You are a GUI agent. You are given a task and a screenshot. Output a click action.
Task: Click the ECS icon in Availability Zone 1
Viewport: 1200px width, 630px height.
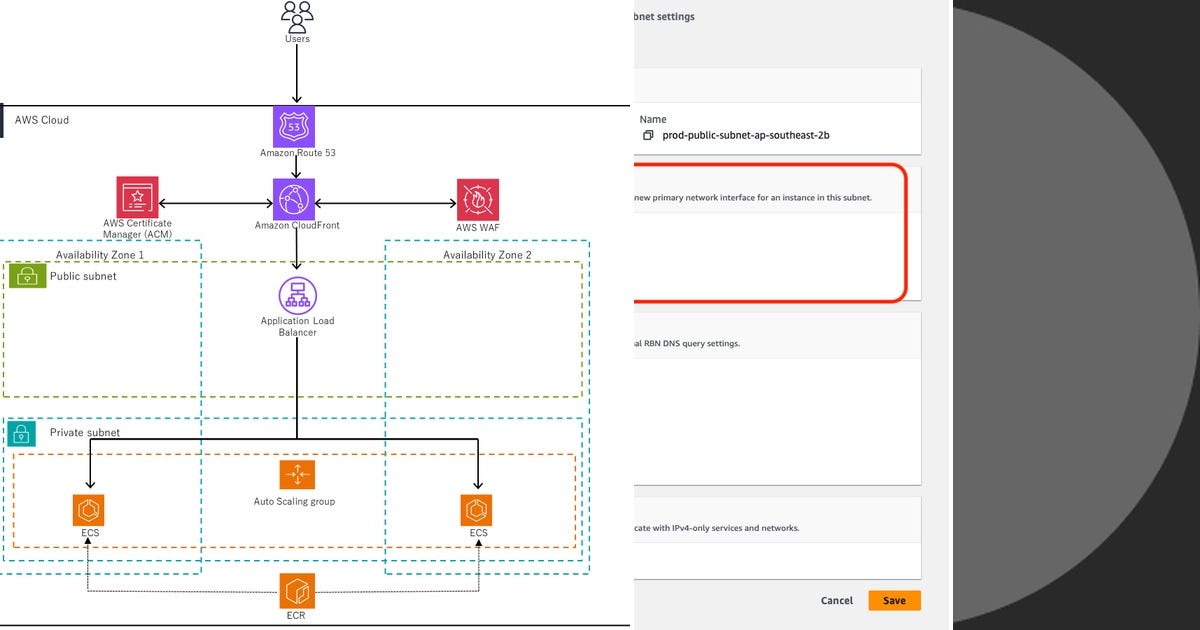pos(89,510)
